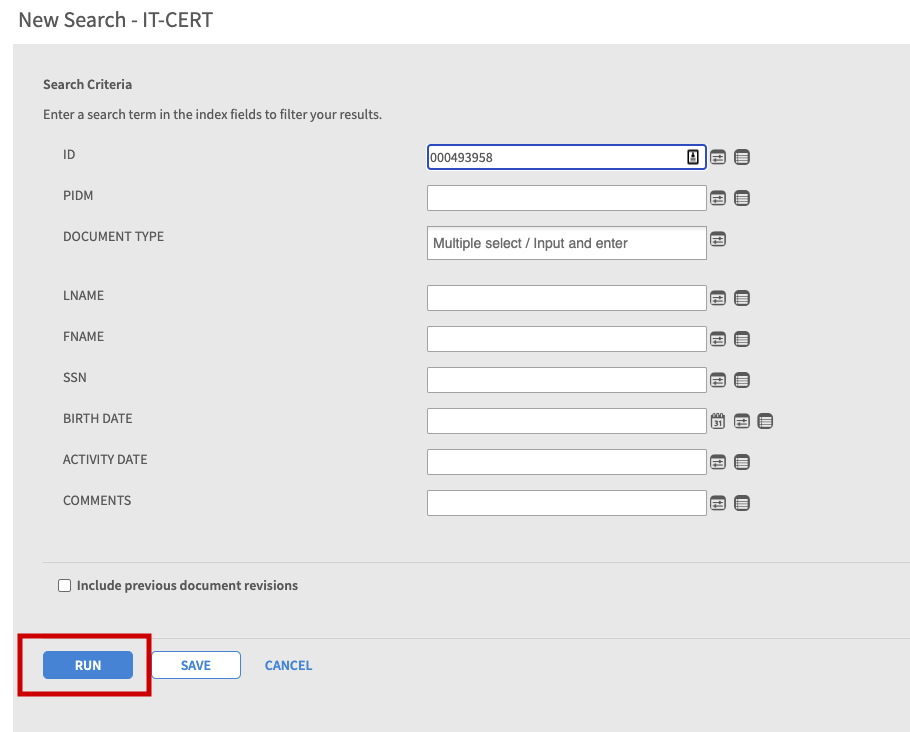Open search options for the DOCUMENT TYPE field
This screenshot has width=910, height=732.
(x=718, y=240)
